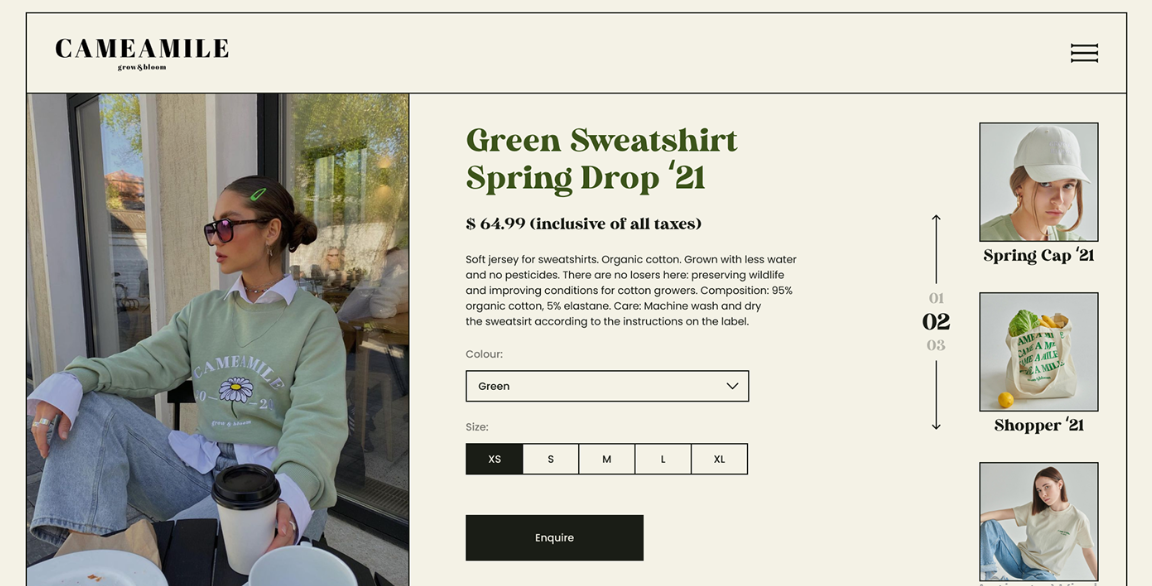Choose size S from the size row

[x=550, y=458]
